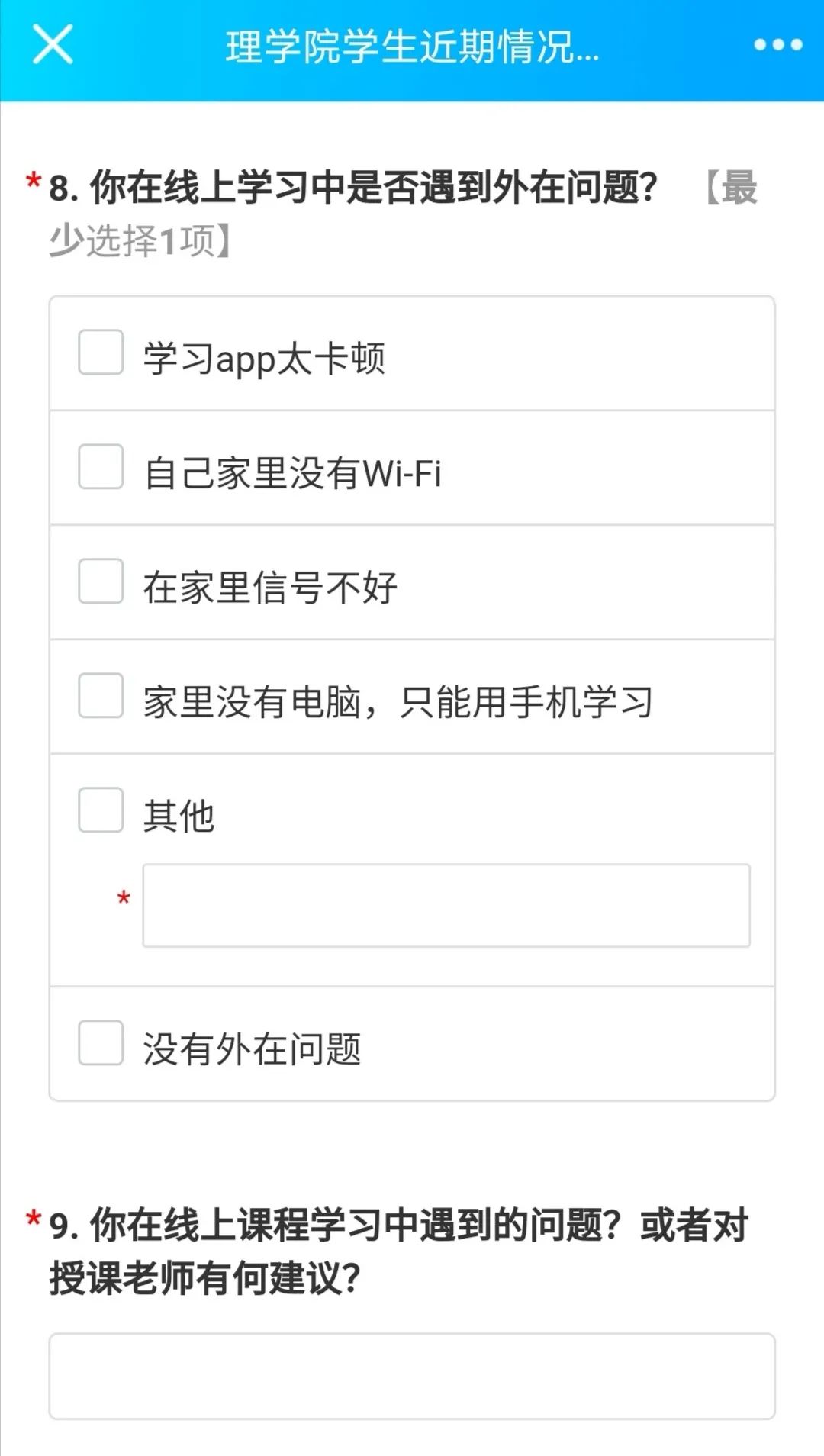The width and height of the screenshot is (824, 1456).
Task: Click the '其他' text input field
Action: tap(446, 906)
